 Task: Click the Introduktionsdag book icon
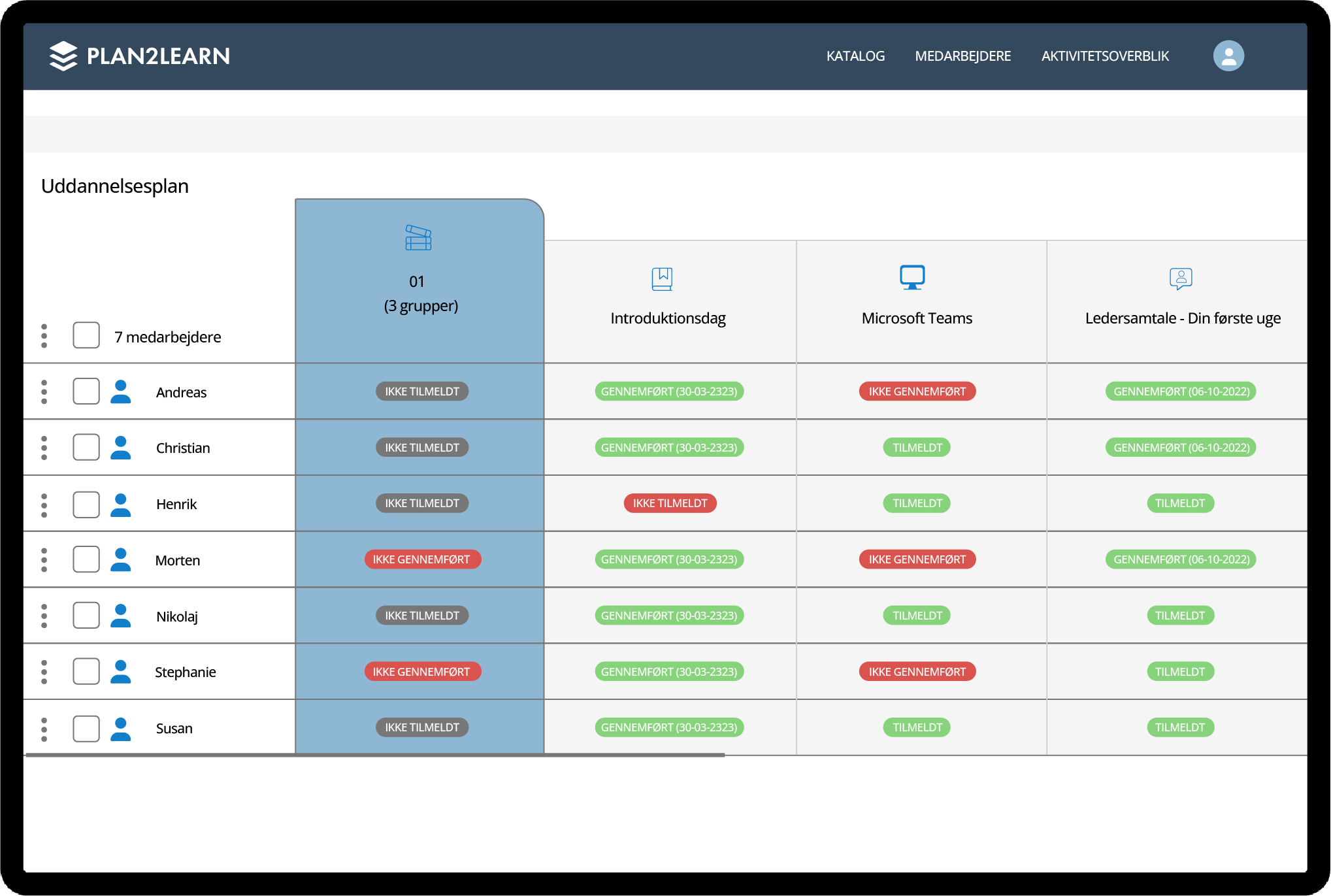pos(662,279)
